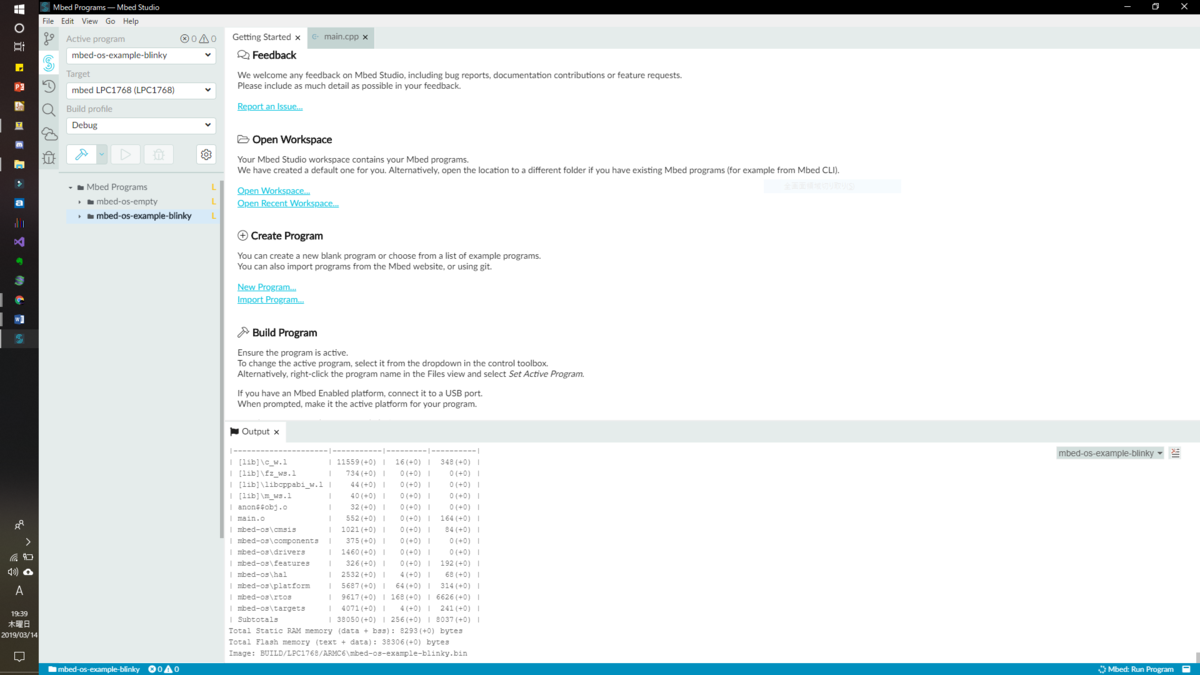
Task: Close the Getting Started tab
Action: [298, 38]
